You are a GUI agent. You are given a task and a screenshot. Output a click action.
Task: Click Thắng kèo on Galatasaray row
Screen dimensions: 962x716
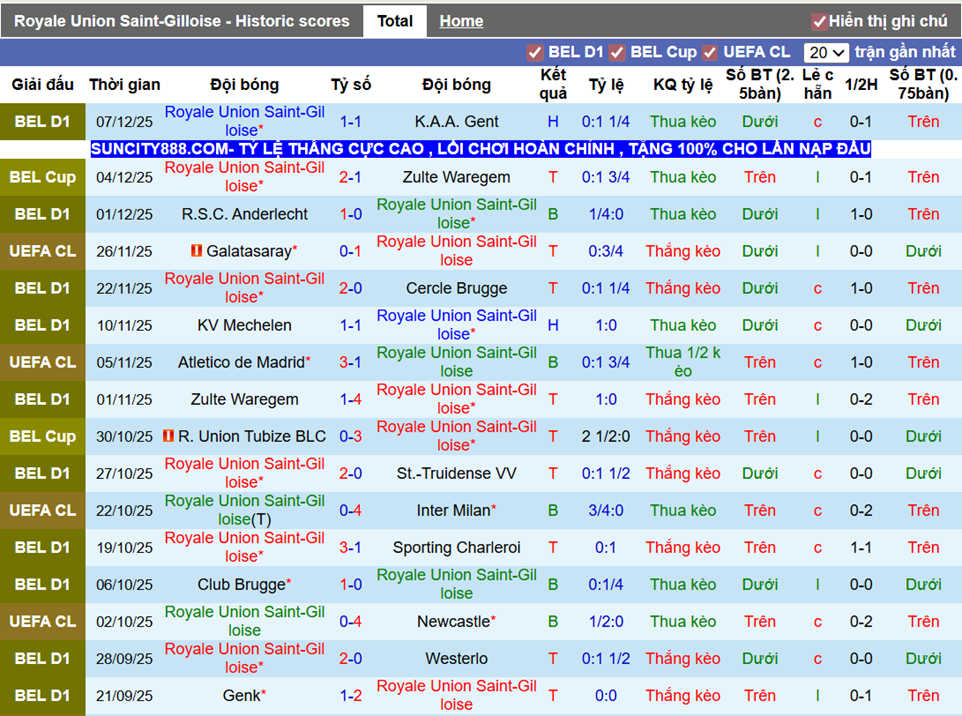tap(683, 252)
